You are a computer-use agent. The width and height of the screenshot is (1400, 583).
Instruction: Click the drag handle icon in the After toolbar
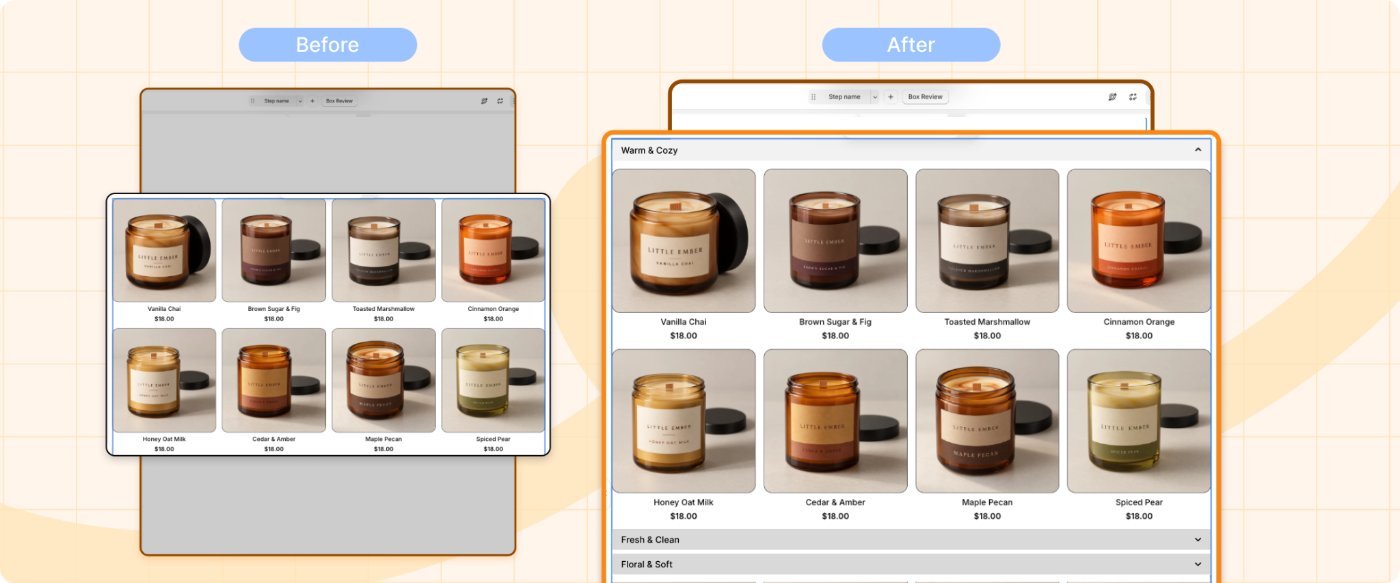tap(813, 97)
